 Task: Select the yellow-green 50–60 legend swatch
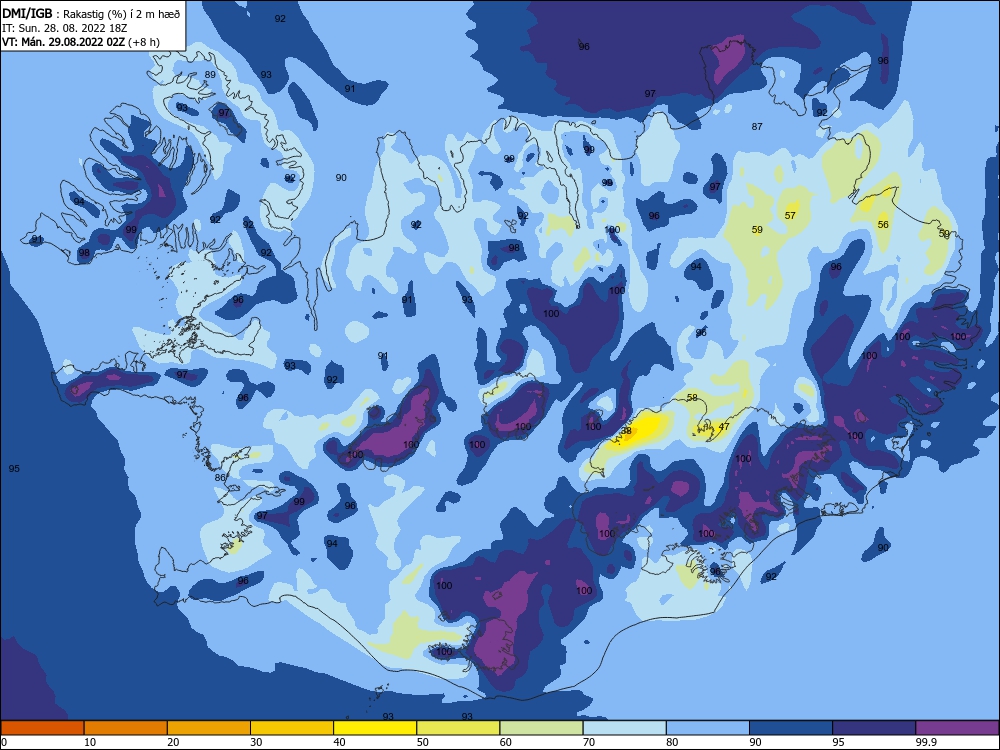(459, 728)
